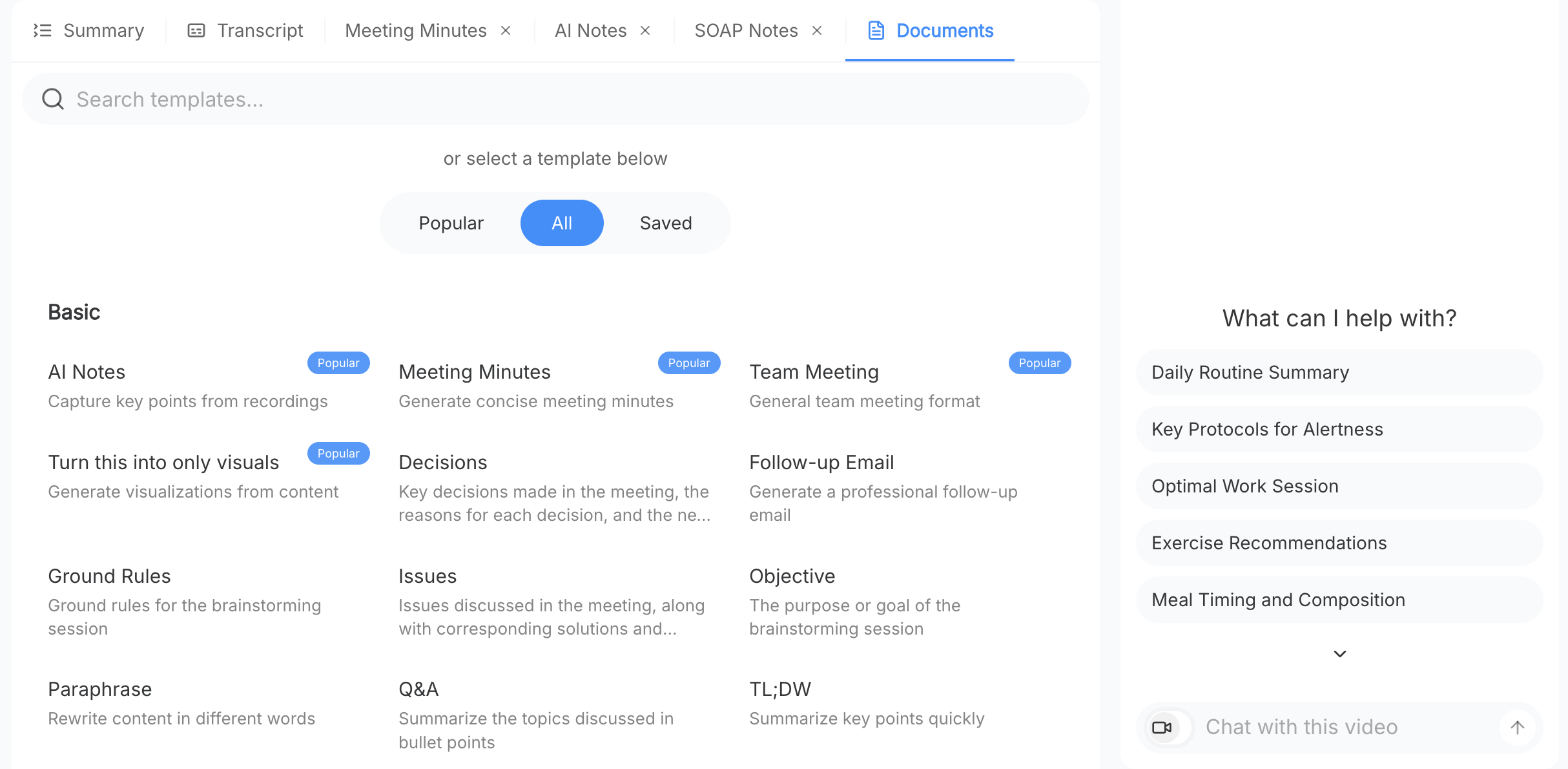
Task: Close the SOAP Notes tab
Action: click(817, 30)
